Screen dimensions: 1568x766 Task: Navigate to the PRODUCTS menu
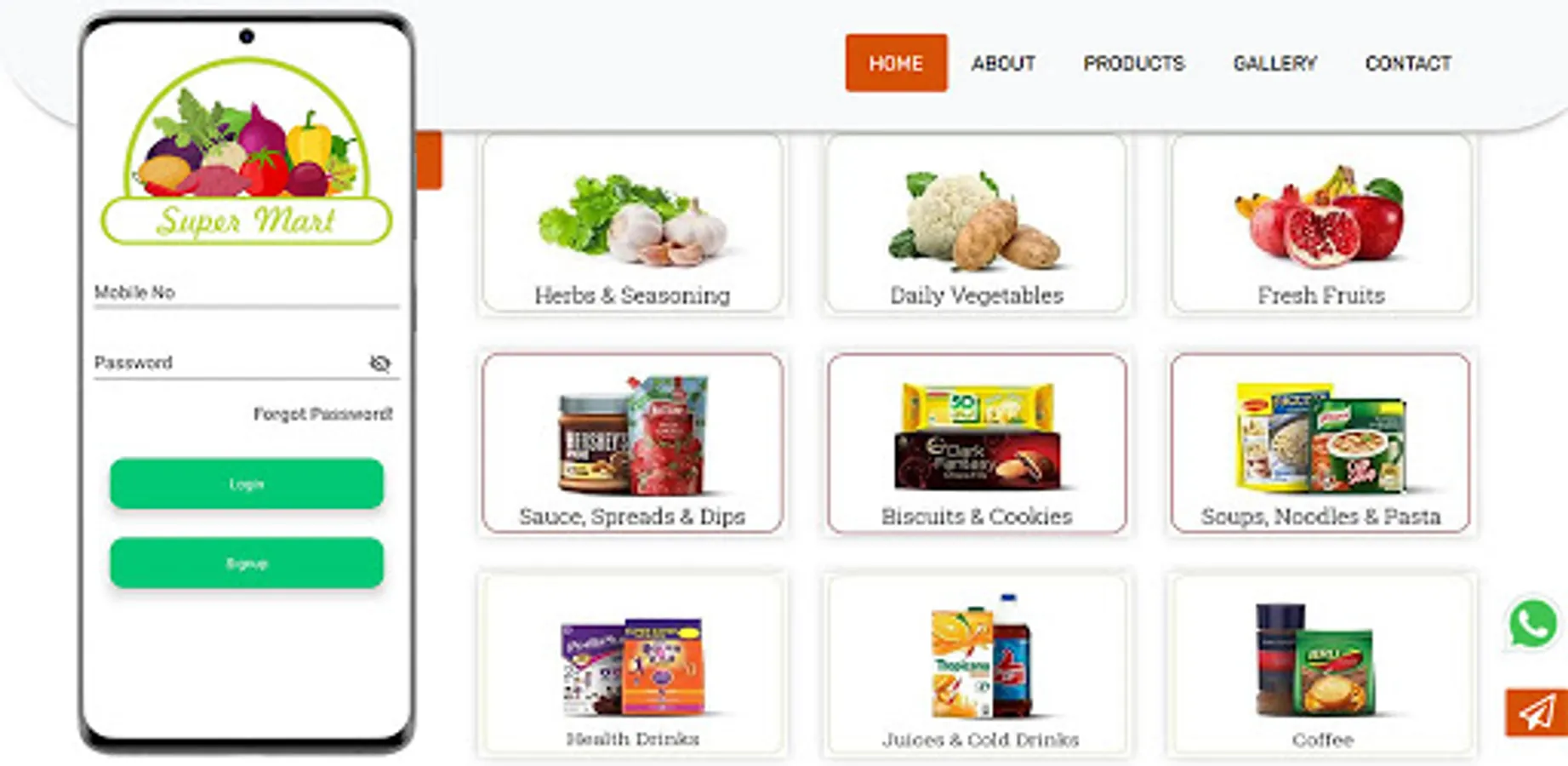coord(1134,63)
